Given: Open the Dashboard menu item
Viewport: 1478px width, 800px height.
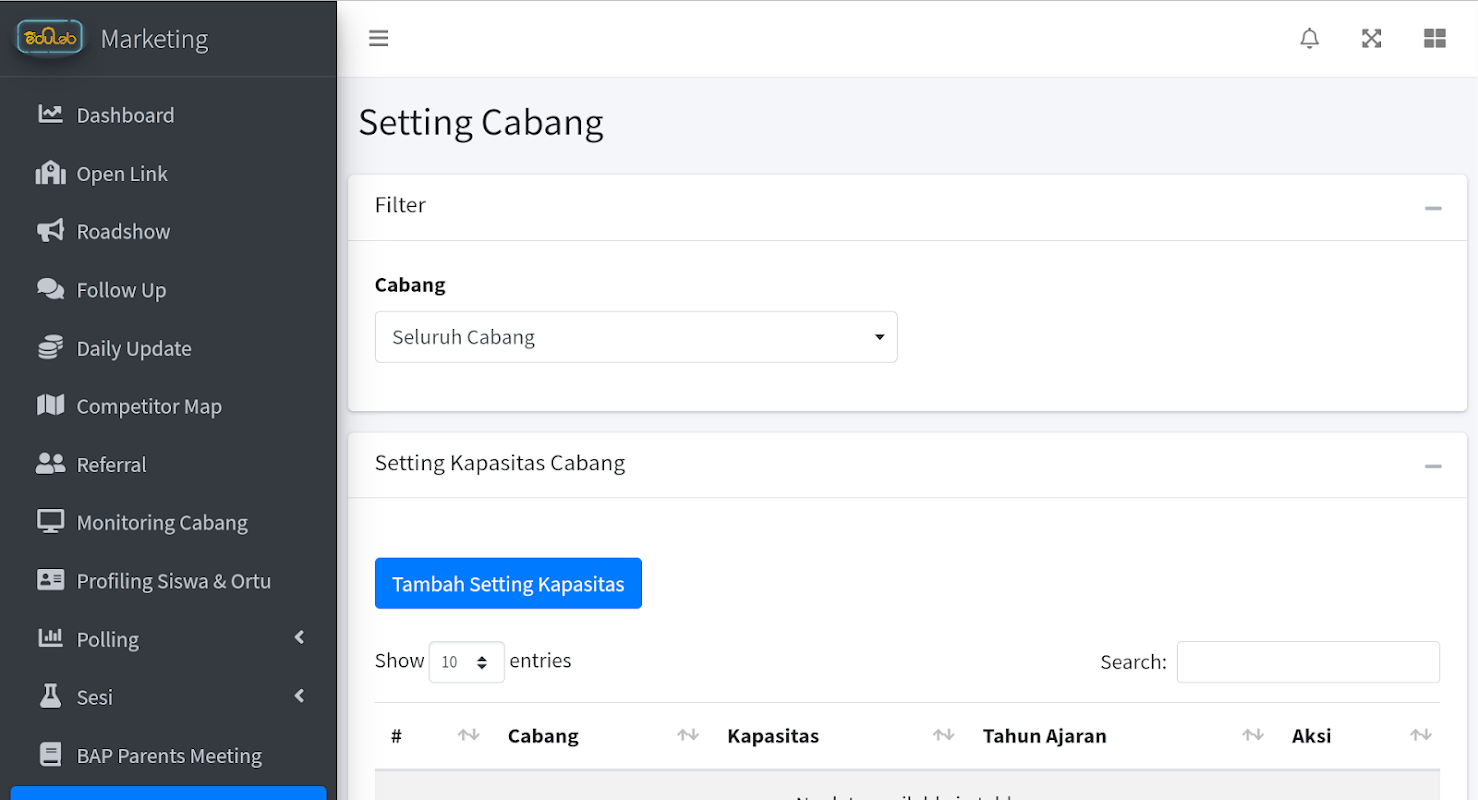Looking at the screenshot, I should (x=125, y=115).
